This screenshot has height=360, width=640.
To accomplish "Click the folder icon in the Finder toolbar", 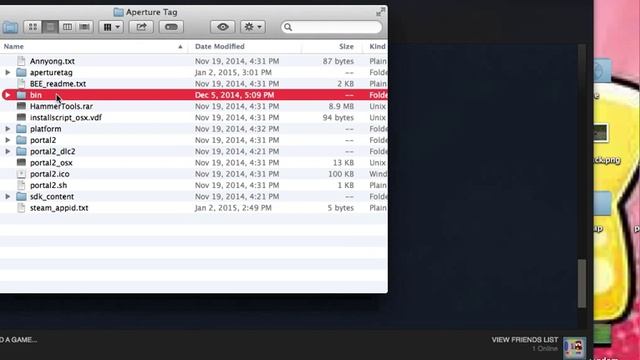I will click(x=10, y=27).
